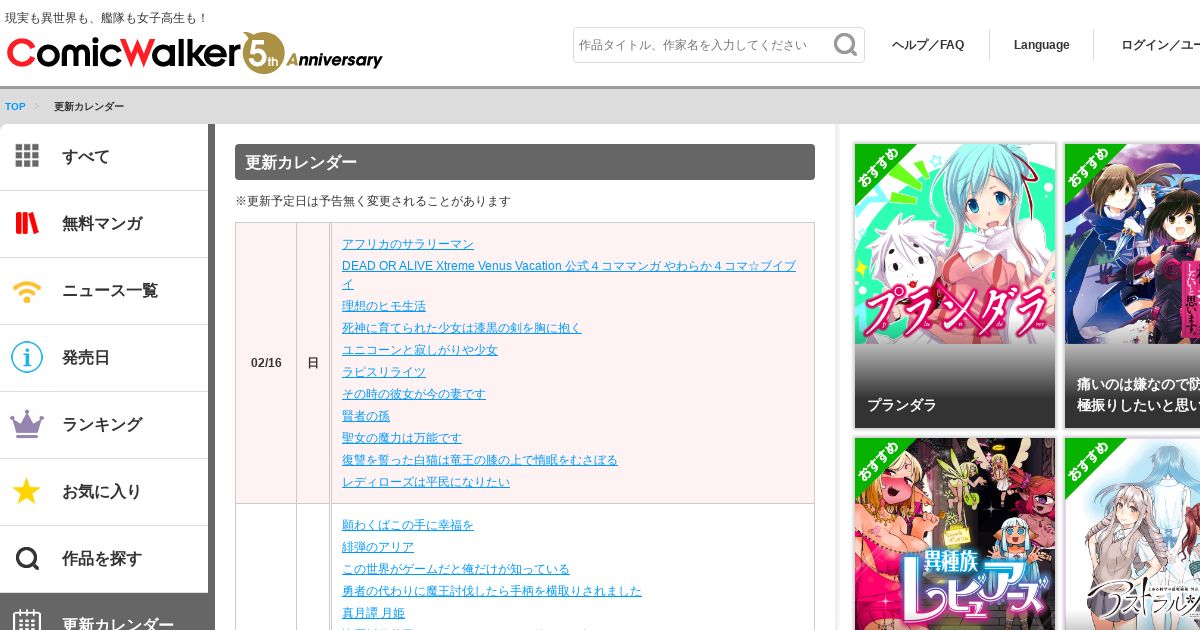This screenshot has height=630, width=1200.
Task: Click the 02/16 date cell
Action: click(266, 363)
